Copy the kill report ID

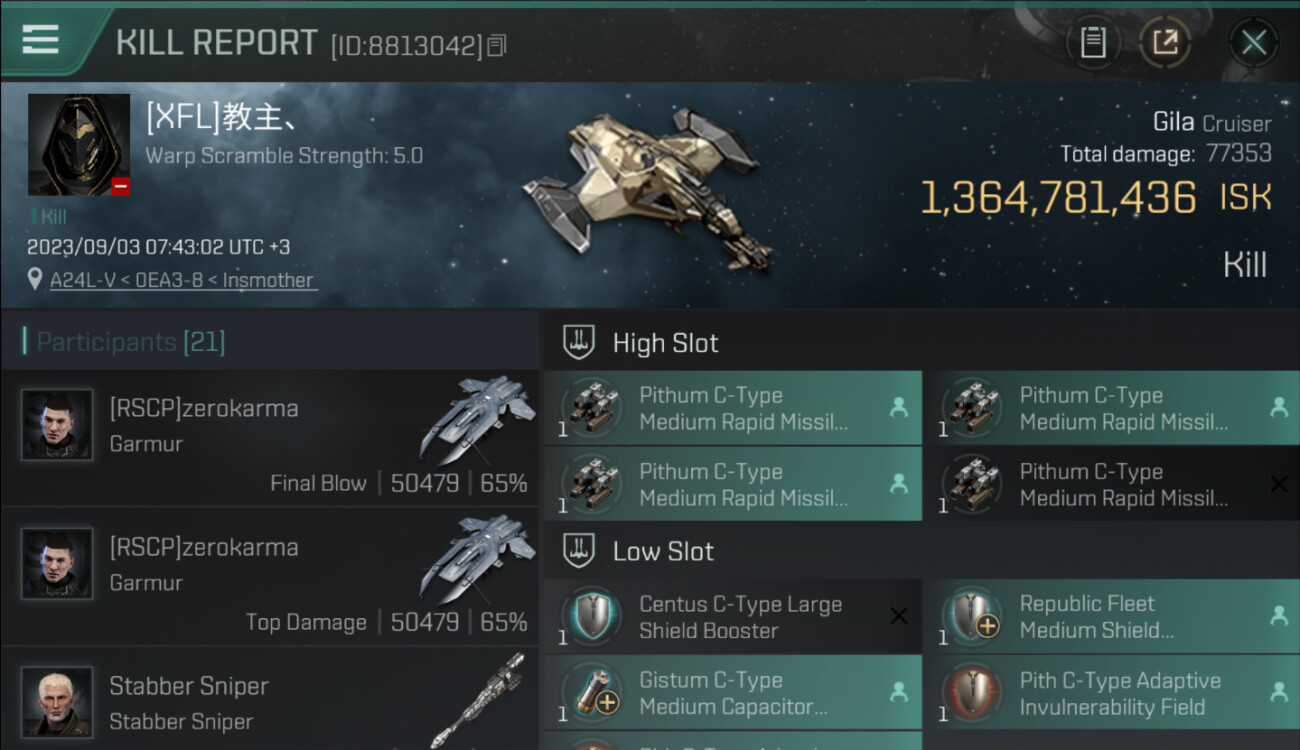pos(497,45)
